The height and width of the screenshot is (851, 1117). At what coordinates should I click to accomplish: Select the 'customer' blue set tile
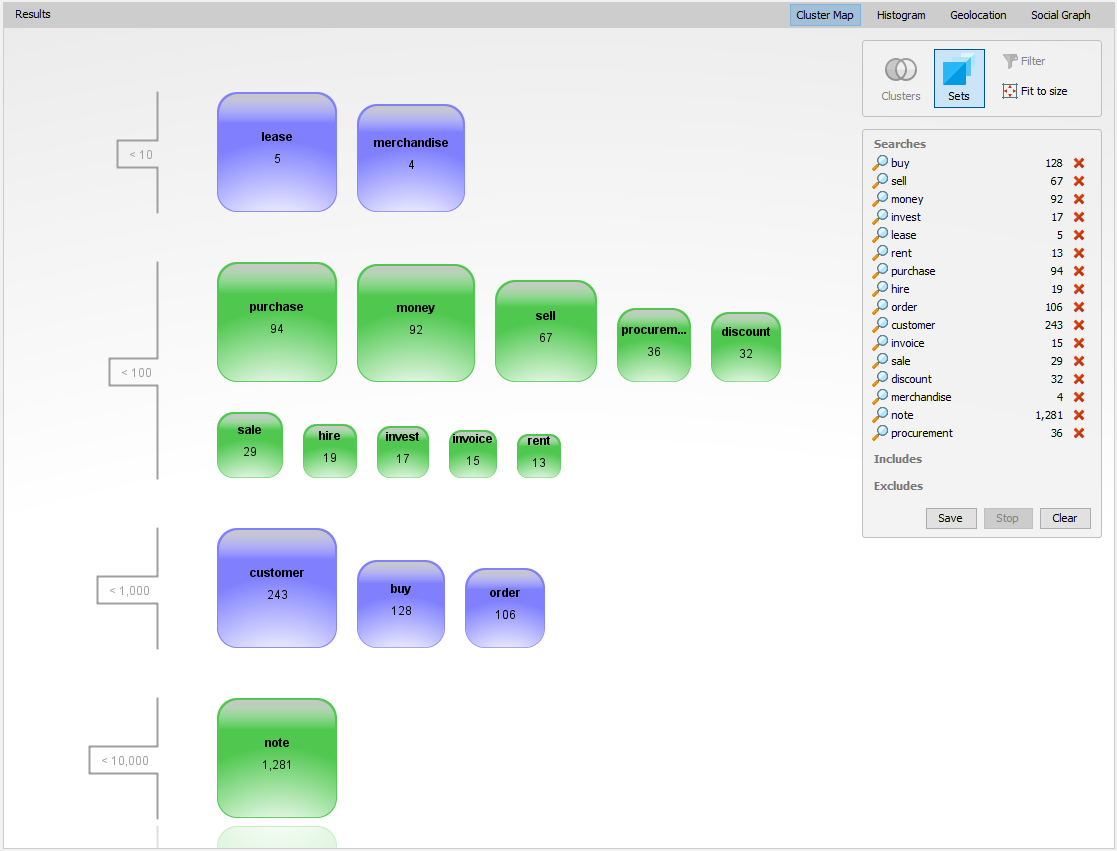click(277, 588)
